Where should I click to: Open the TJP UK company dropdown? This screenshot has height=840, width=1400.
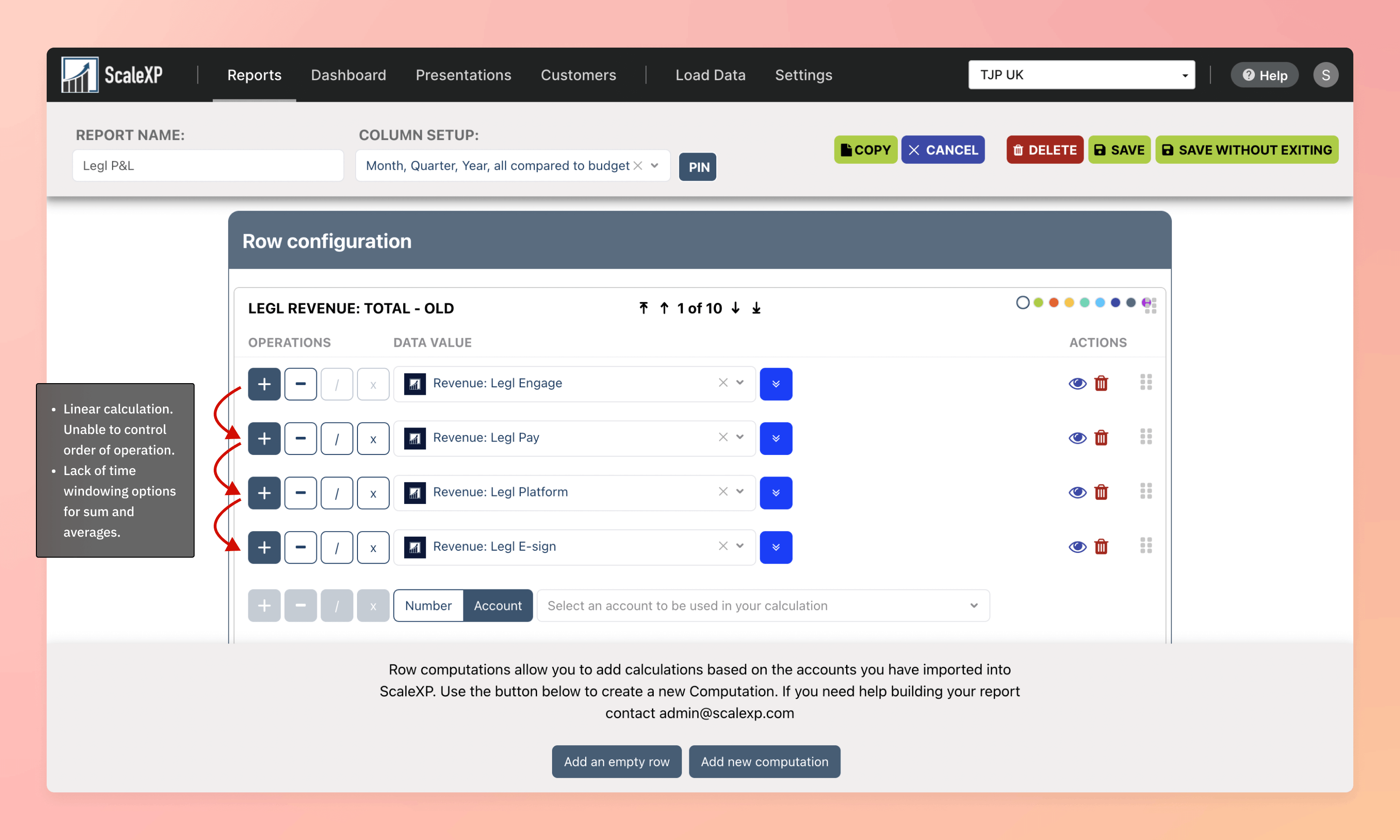coord(1081,75)
